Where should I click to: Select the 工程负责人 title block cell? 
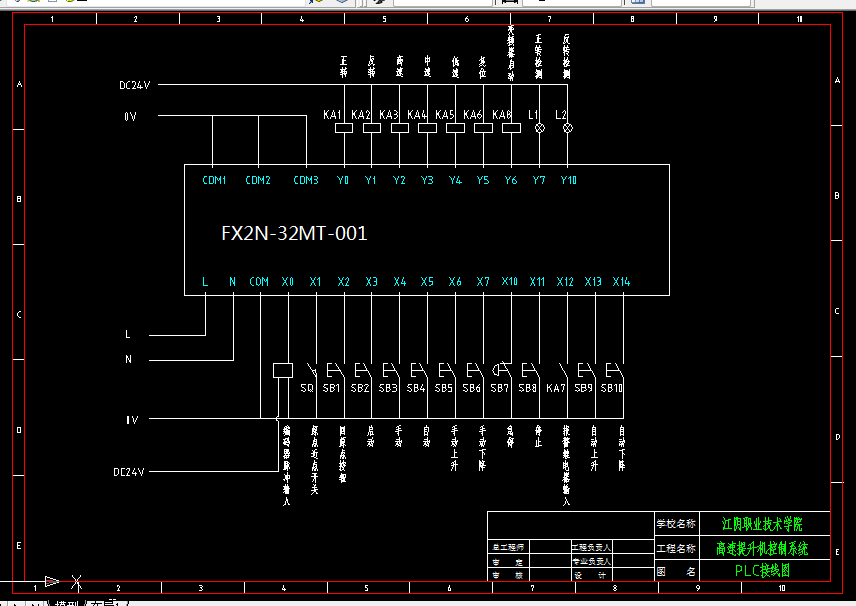591,547
